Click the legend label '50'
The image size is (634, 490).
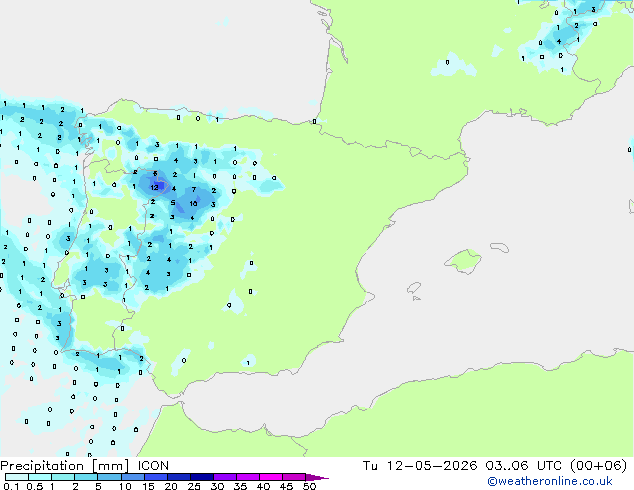(310, 486)
